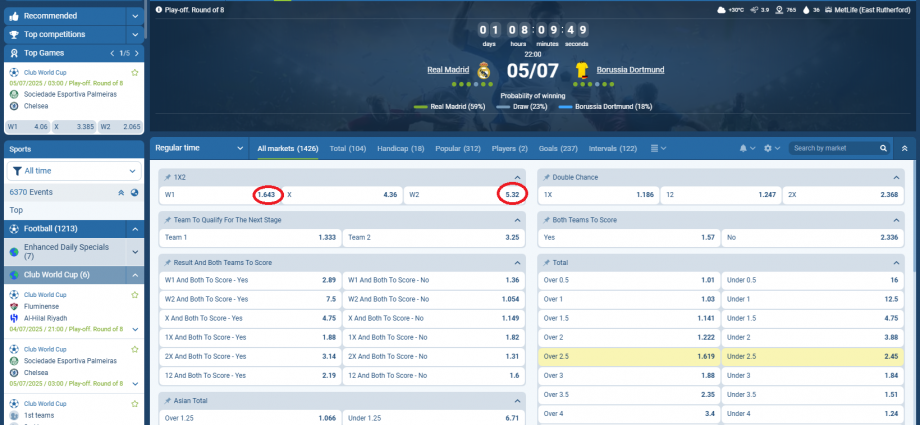The width and height of the screenshot is (920, 425).
Task: Open the market list view dropdown
Action: [x=658, y=149]
